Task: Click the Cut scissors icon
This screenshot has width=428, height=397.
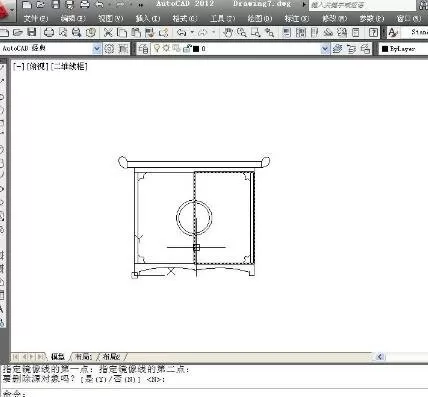Action: pyautogui.click(x=108, y=32)
